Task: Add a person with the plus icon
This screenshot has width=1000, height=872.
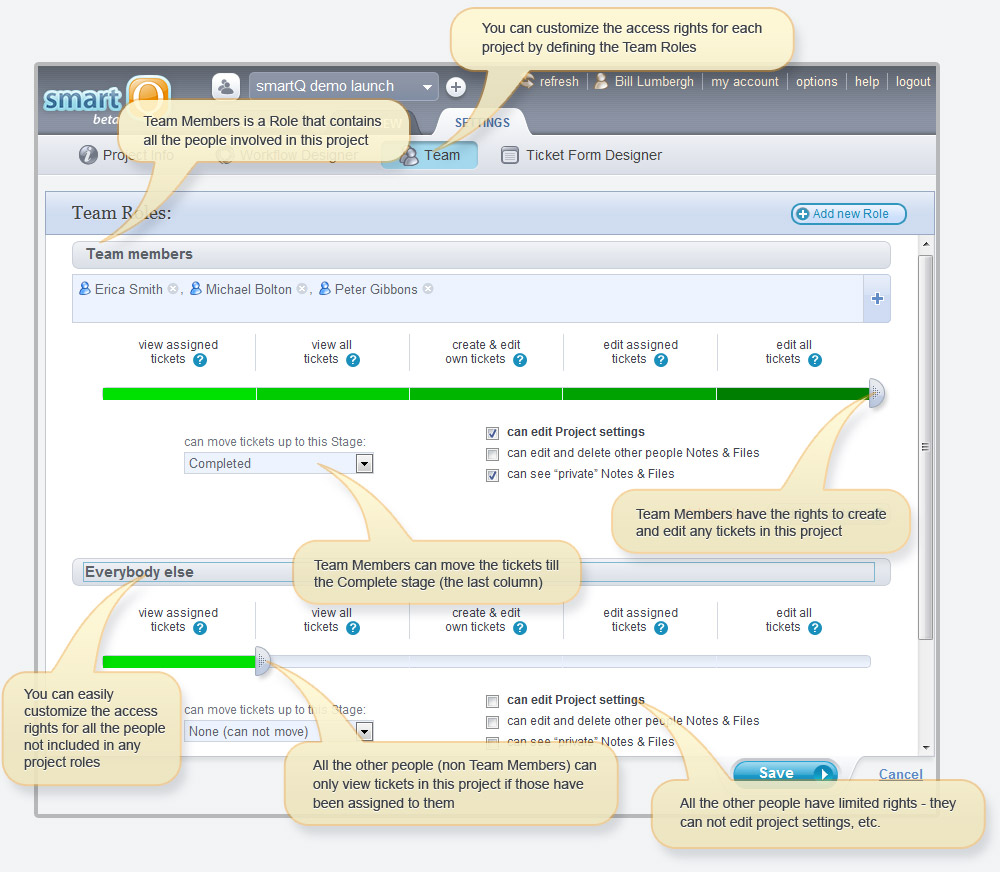Action: (x=876, y=299)
